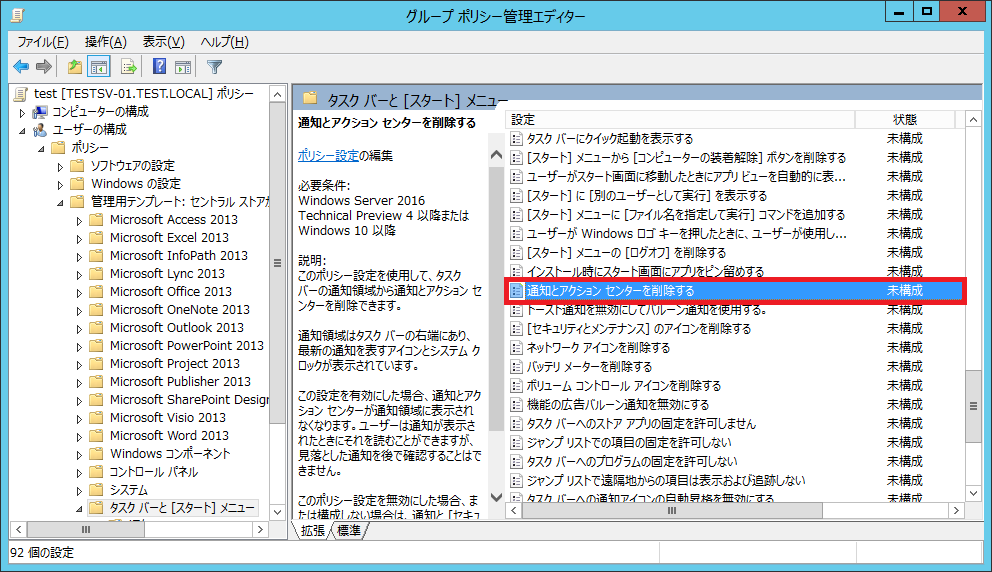Click the settings list horizontal scrollbar thumb
This screenshot has height=572, width=992.
pos(672,510)
